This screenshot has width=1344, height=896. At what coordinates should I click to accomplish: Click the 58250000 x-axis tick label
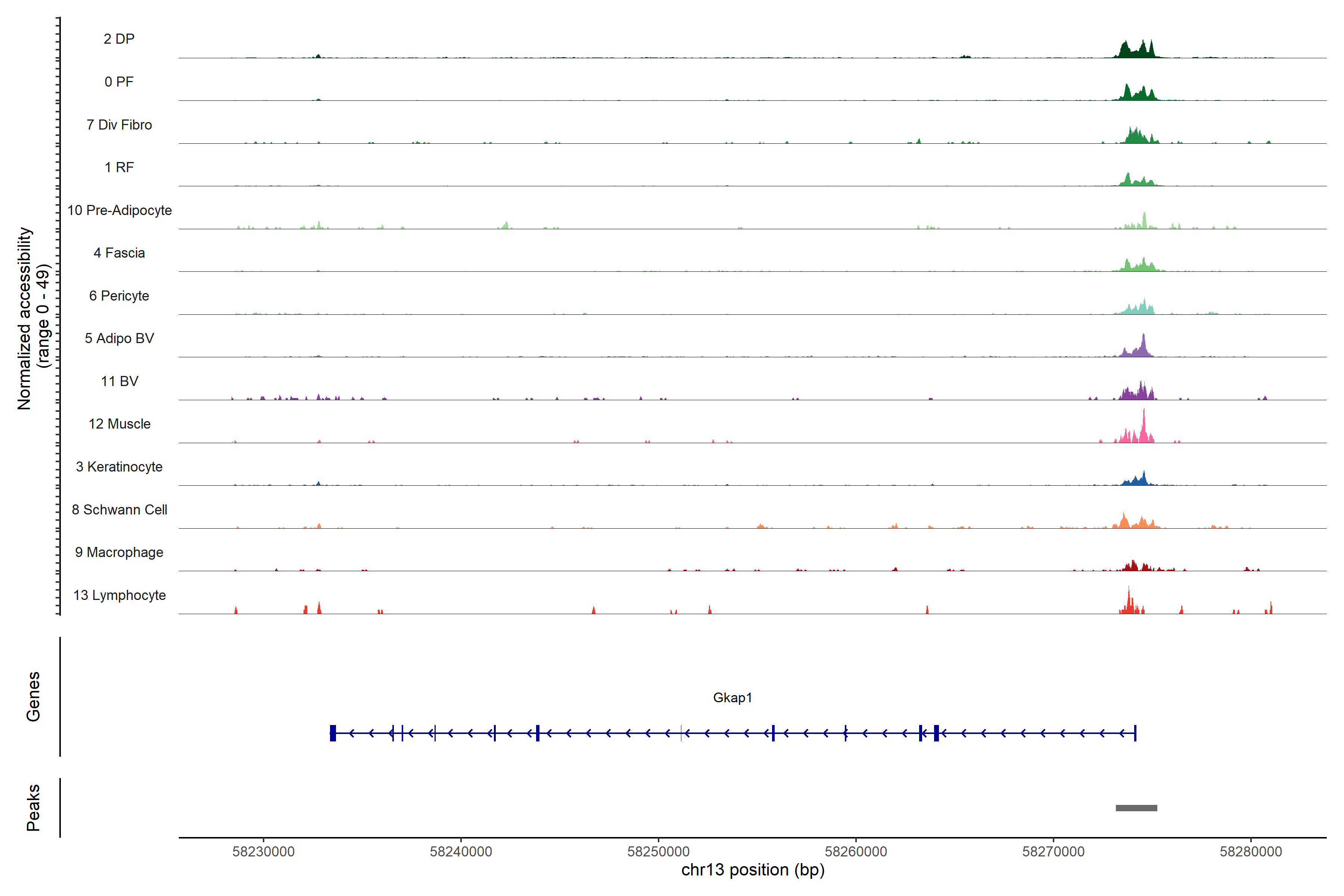658,852
